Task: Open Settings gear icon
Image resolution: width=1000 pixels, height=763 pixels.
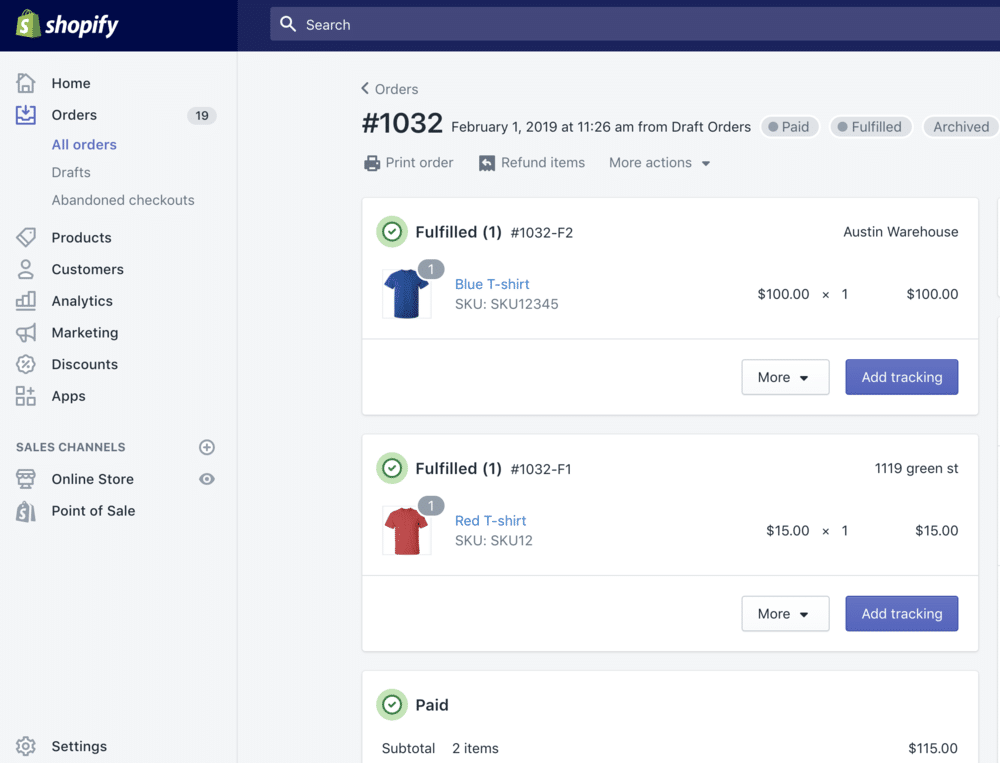Action: click(26, 746)
